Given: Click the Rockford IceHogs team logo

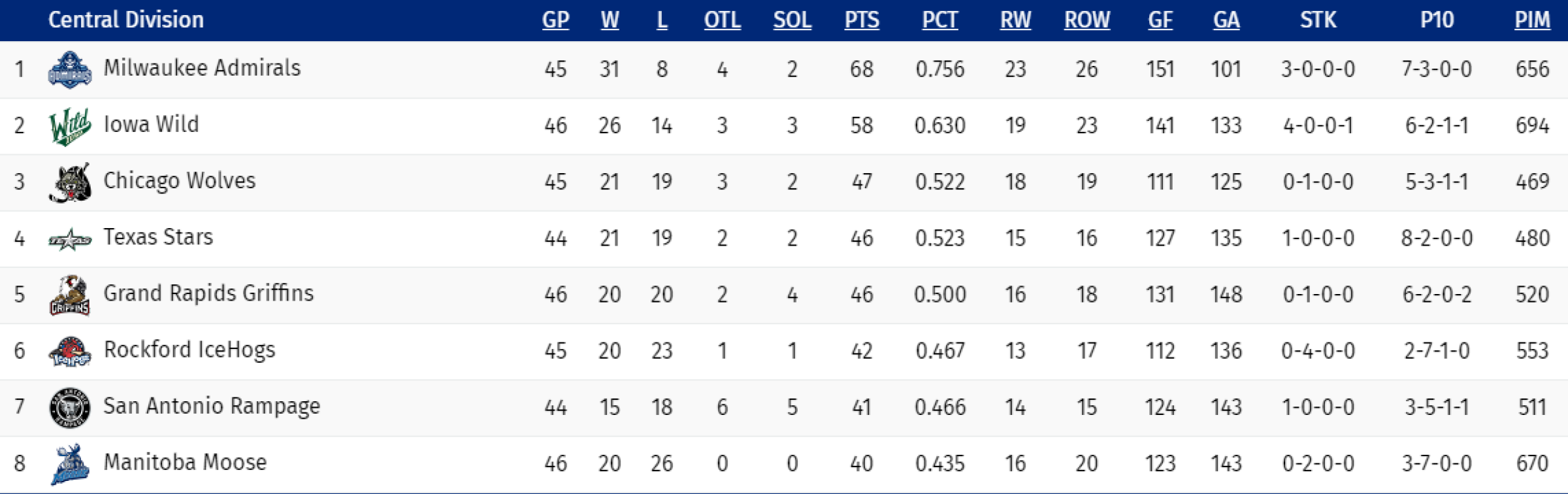Looking at the screenshot, I should pos(70,352).
